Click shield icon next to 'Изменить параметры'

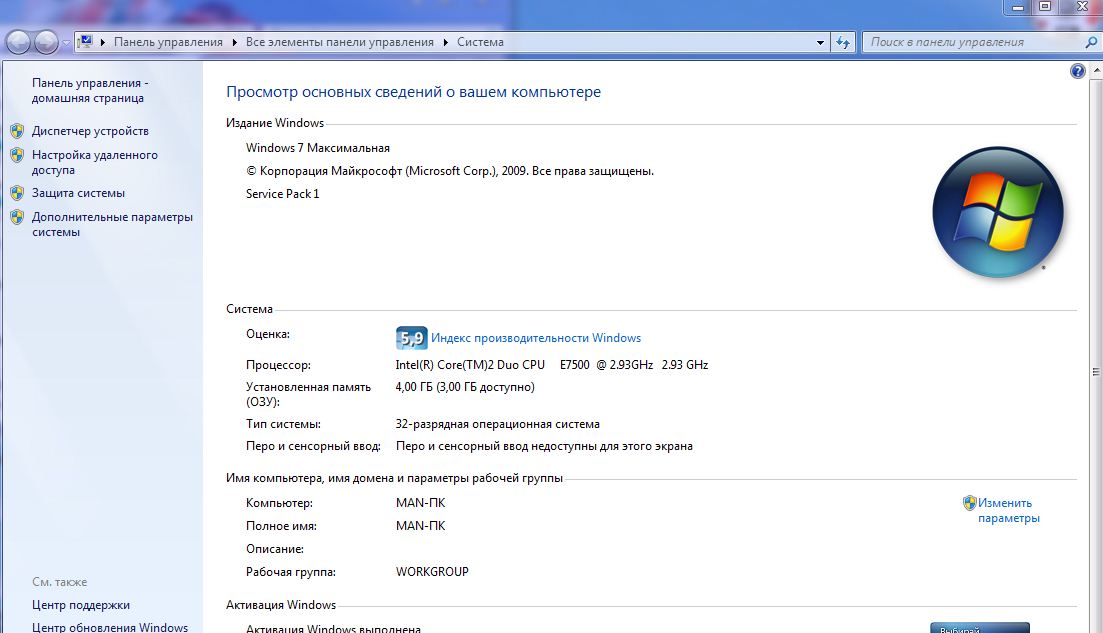click(x=970, y=503)
